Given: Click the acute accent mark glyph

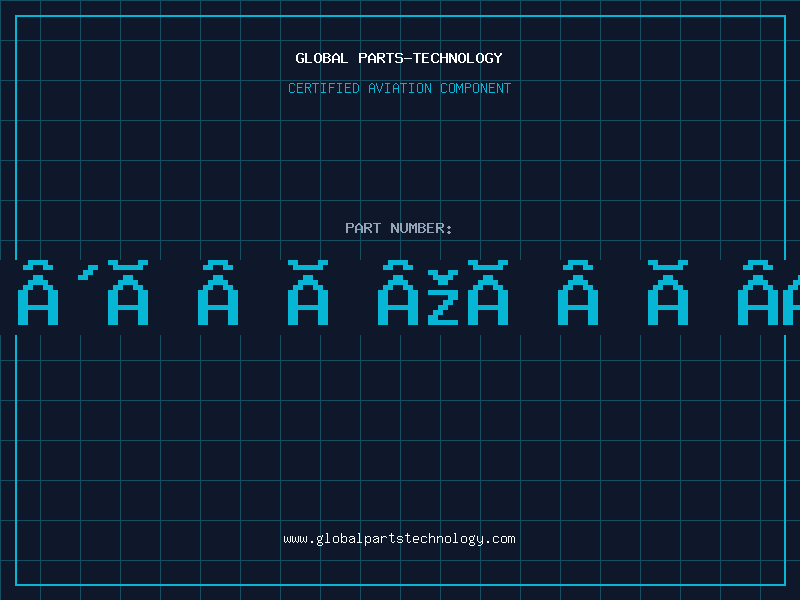Looking at the screenshot, I should [x=88, y=269].
